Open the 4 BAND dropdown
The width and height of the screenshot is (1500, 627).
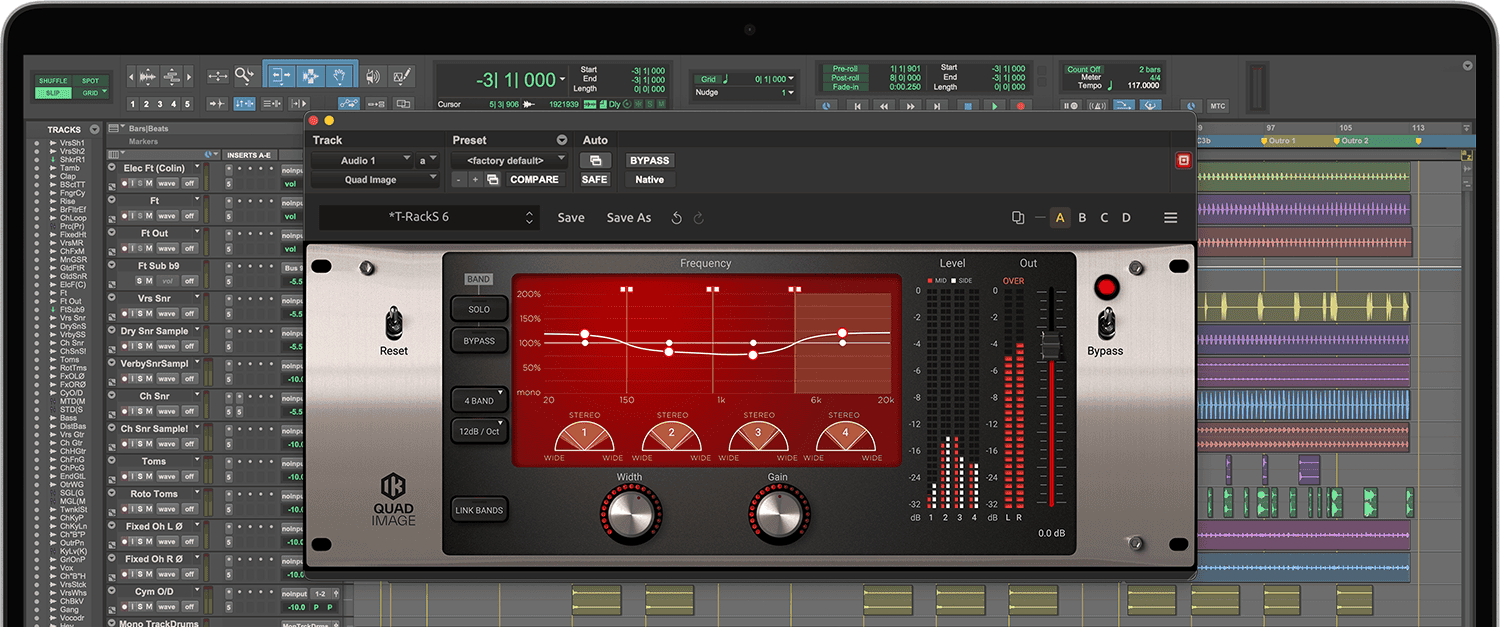click(x=480, y=401)
